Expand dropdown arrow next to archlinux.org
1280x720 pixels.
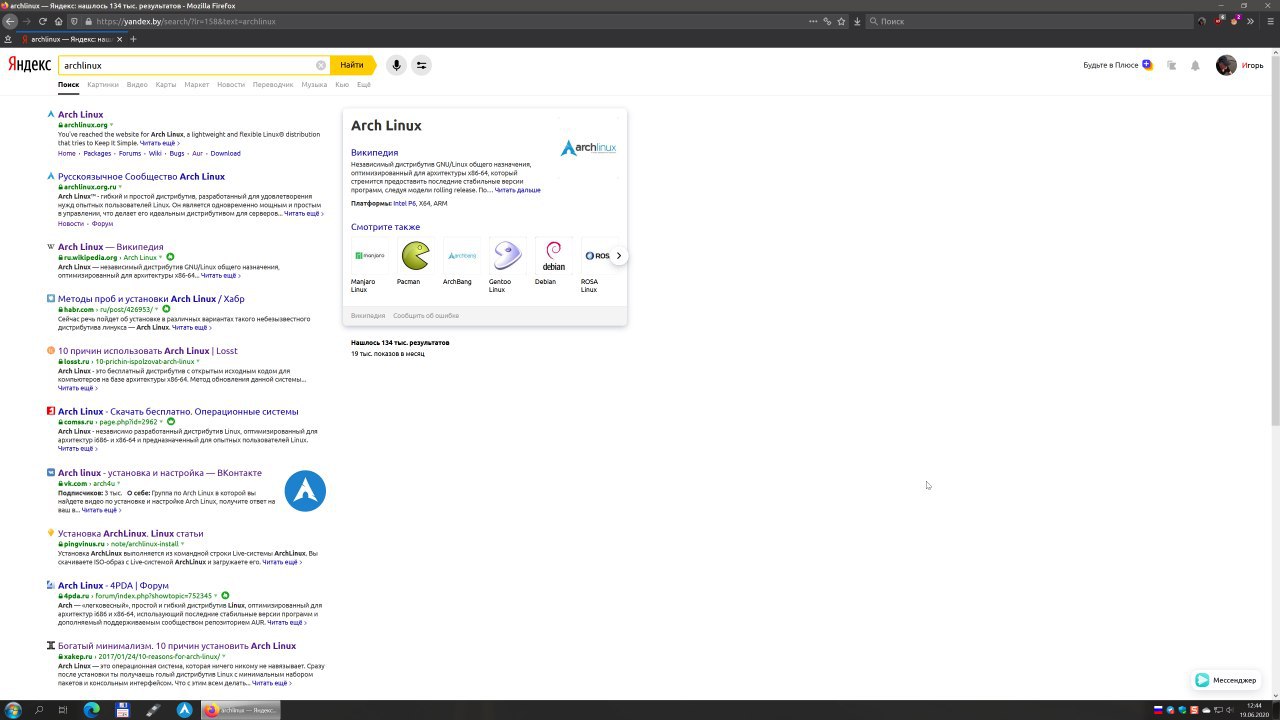(112, 125)
